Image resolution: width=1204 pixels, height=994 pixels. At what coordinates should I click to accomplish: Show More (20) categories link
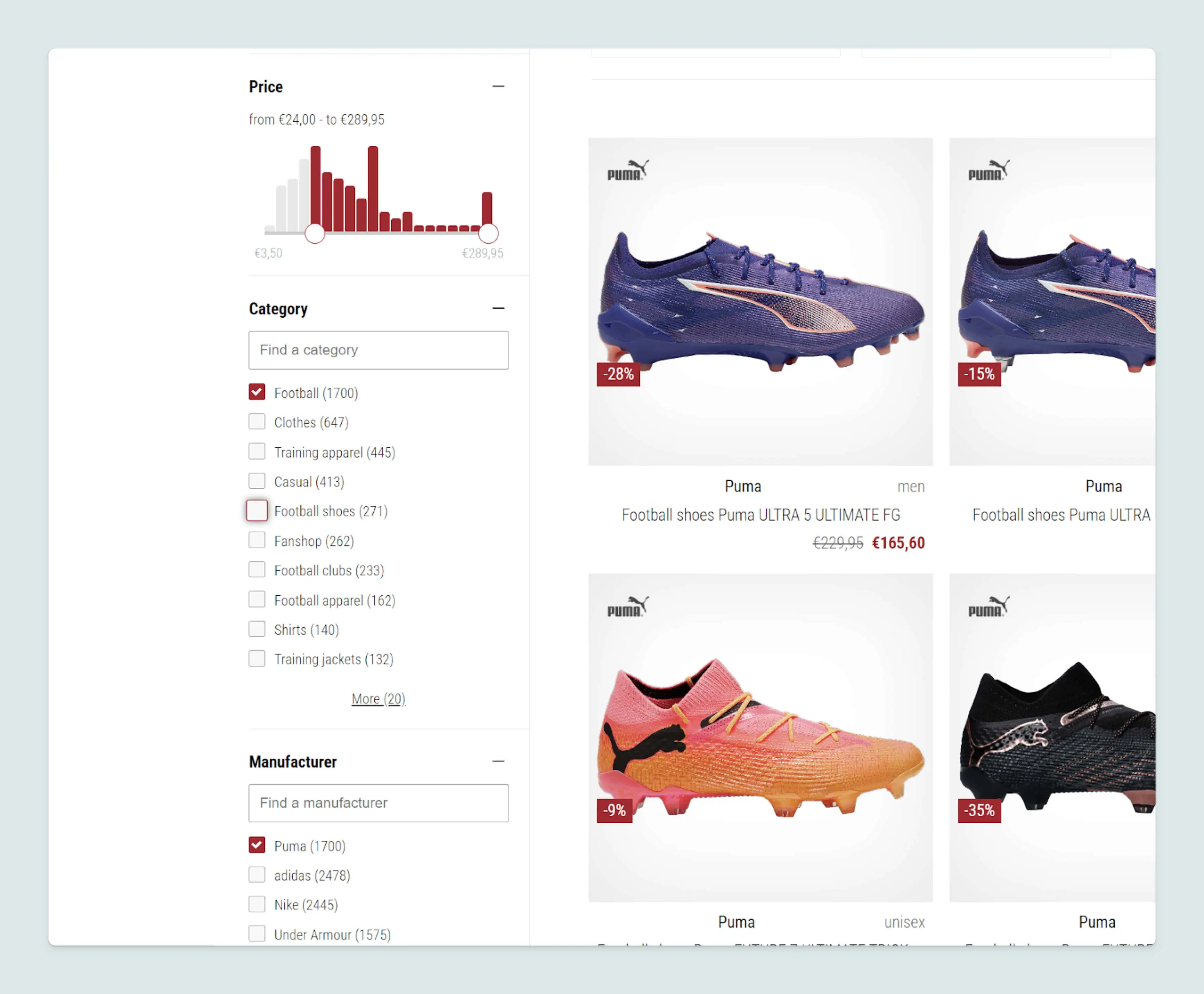coord(378,699)
